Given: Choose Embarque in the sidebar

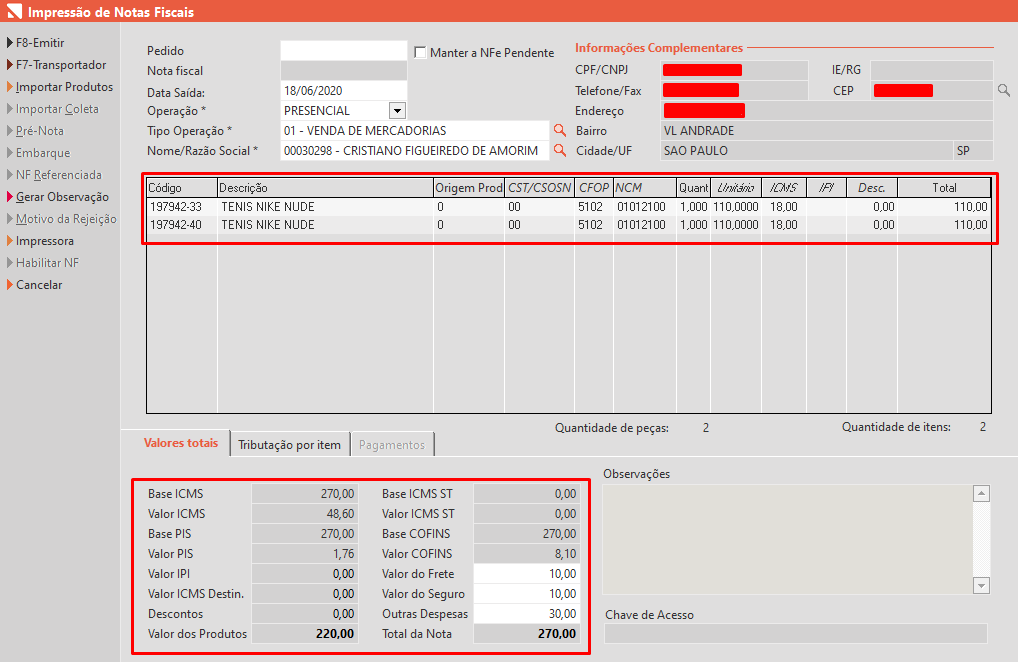Looking at the screenshot, I should click(43, 153).
